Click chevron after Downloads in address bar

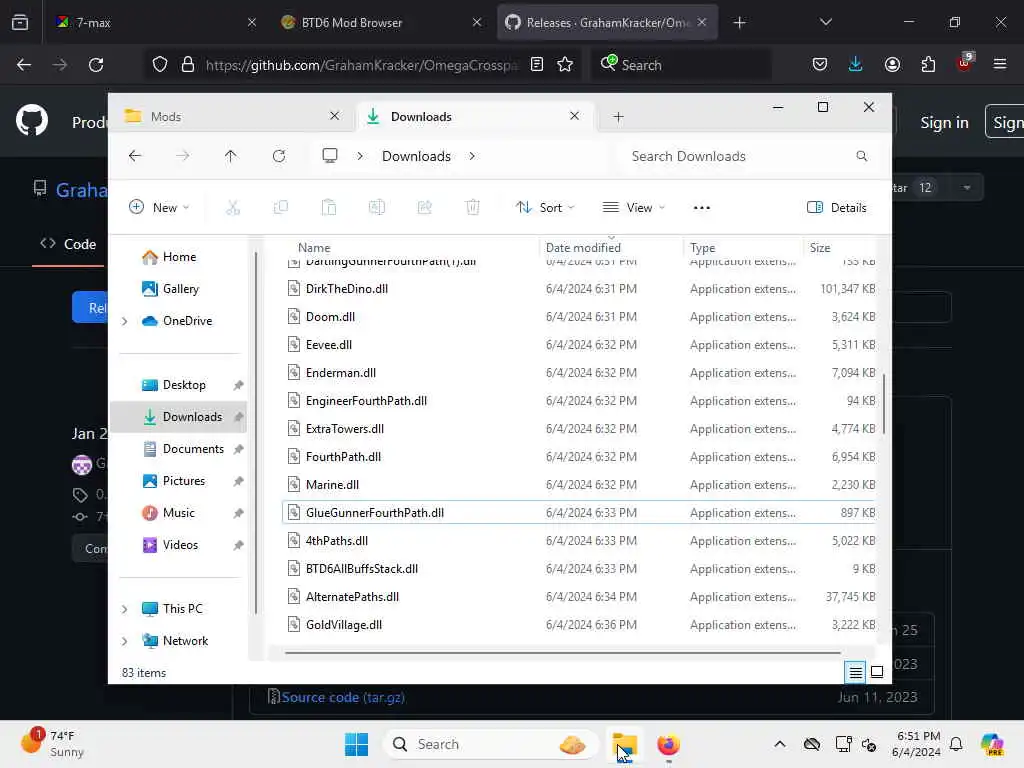point(472,156)
